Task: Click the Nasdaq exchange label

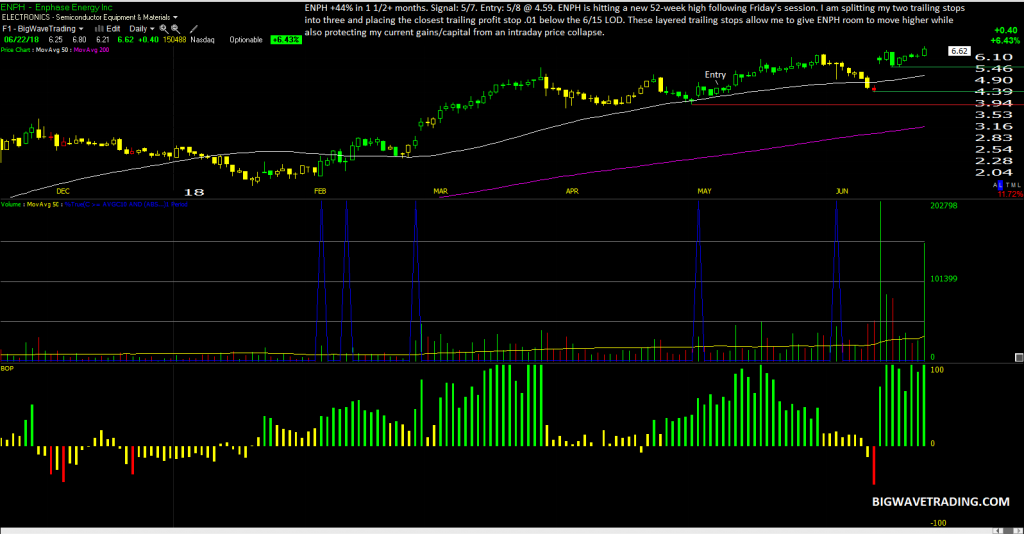Action: coord(202,40)
